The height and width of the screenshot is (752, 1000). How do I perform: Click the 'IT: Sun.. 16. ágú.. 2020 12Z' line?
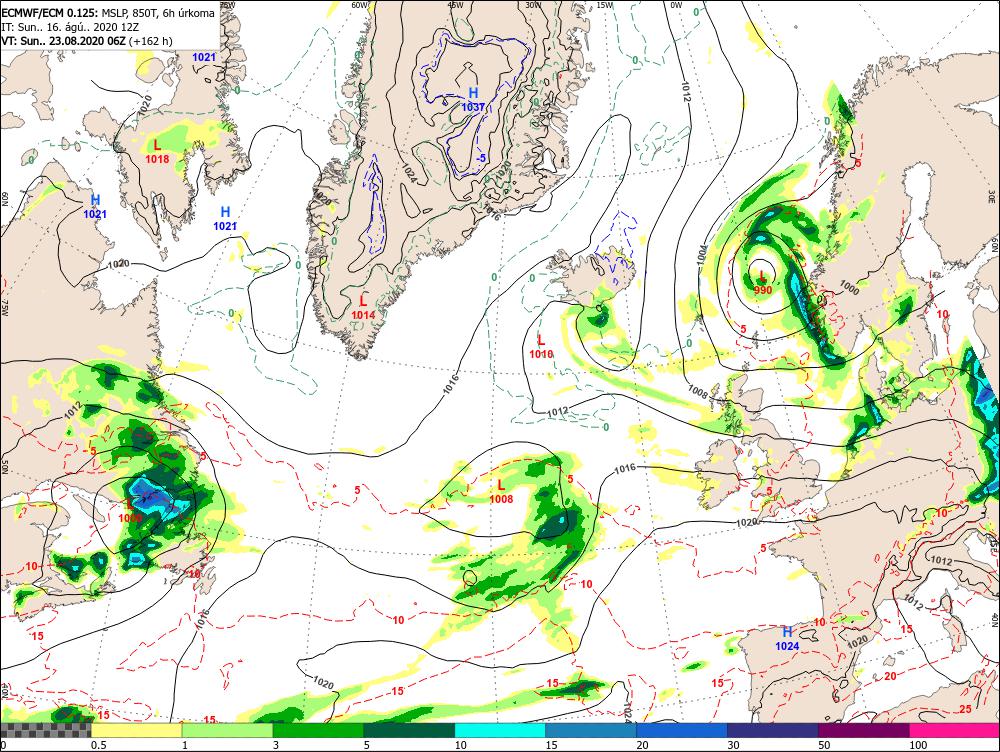tap(70, 27)
